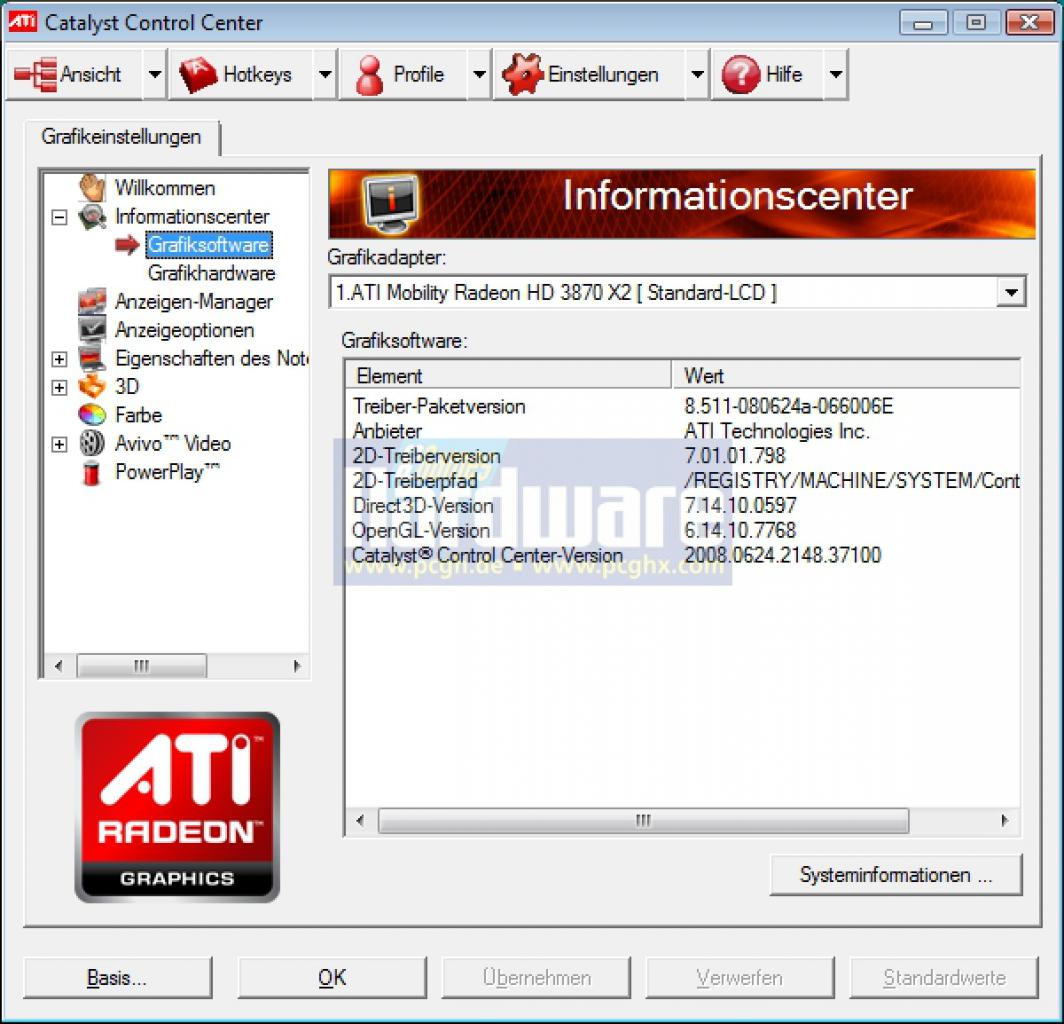Click the tree panel horizontal scrollbar thumb
The height and width of the screenshot is (1024, 1064).
point(141,666)
